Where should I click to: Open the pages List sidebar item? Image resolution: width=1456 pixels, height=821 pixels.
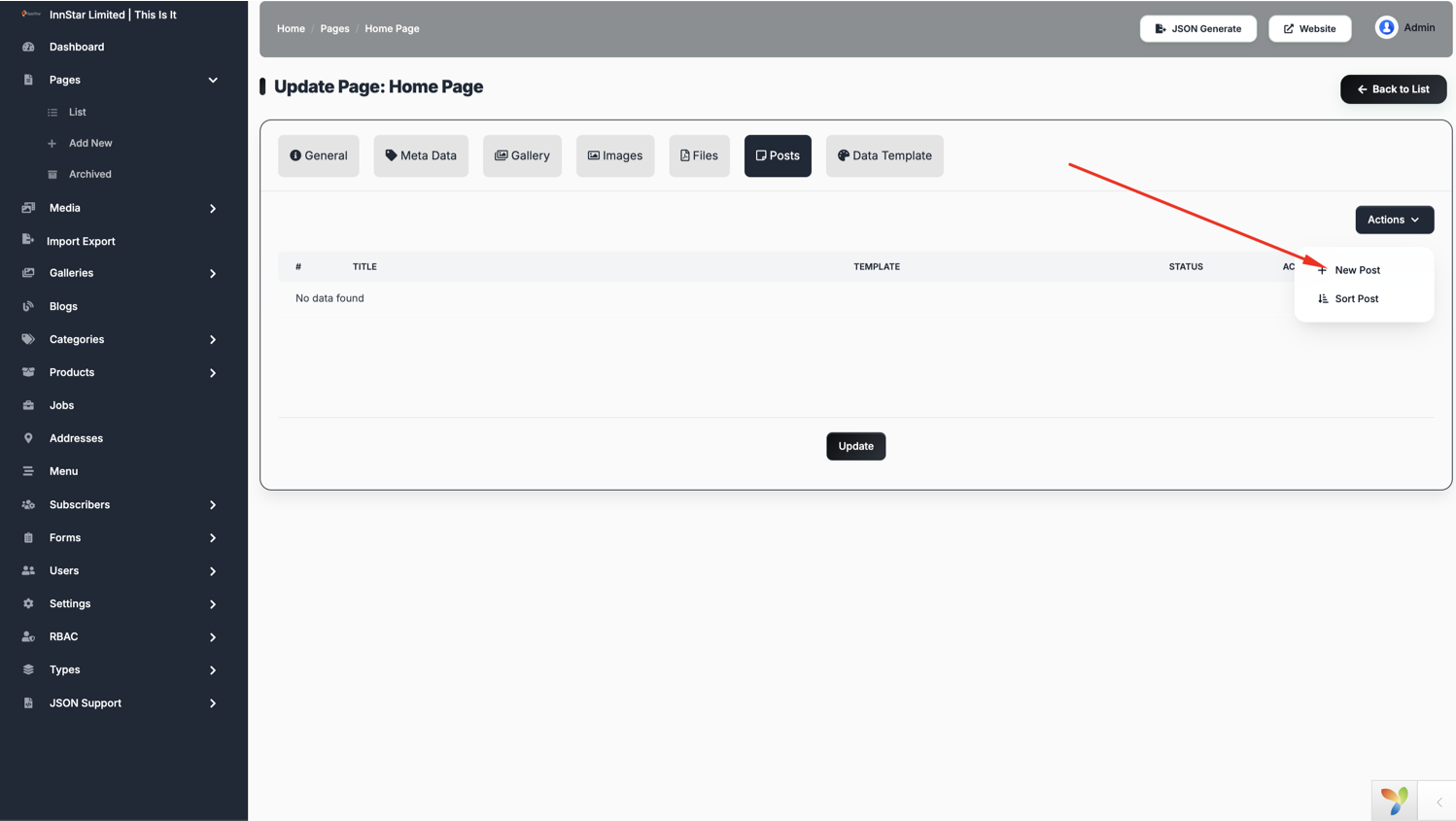tap(78, 112)
